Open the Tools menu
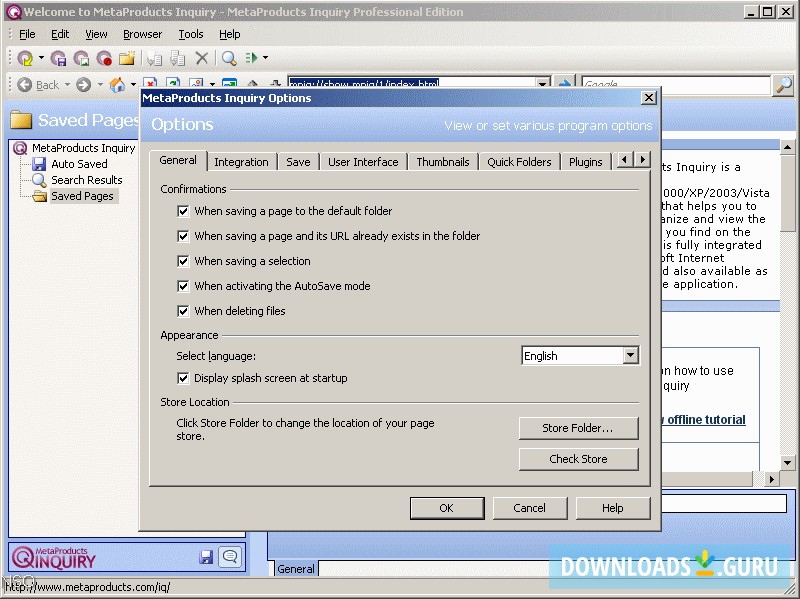The width and height of the screenshot is (800, 599). point(190,33)
